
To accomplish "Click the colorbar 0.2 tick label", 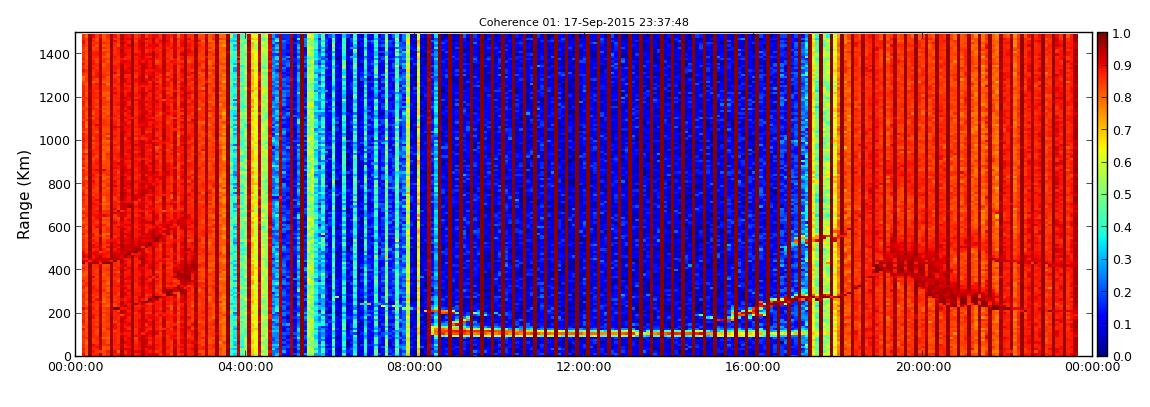I will pyautogui.click(x=1122, y=292).
